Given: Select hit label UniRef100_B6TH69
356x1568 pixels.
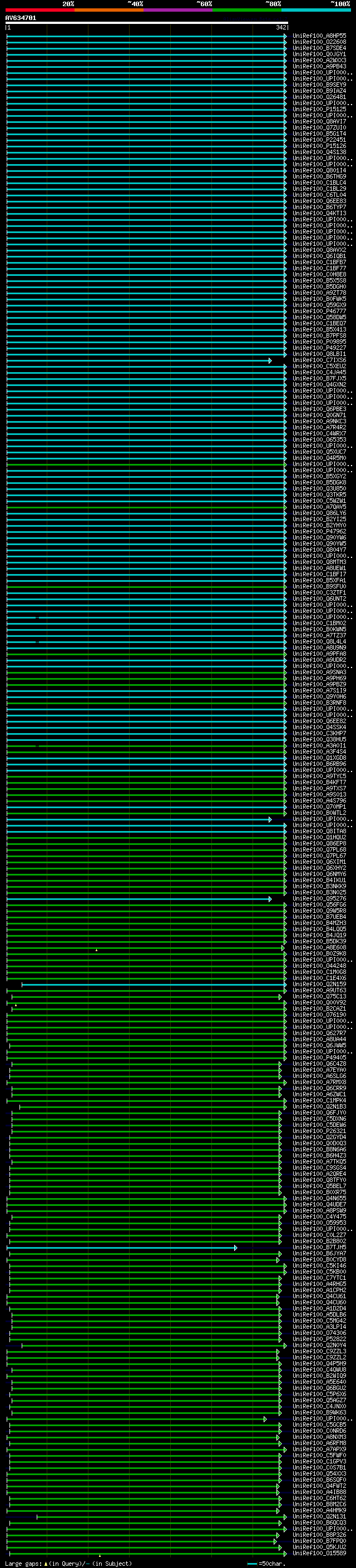Looking at the screenshot, I should point(319,176).
